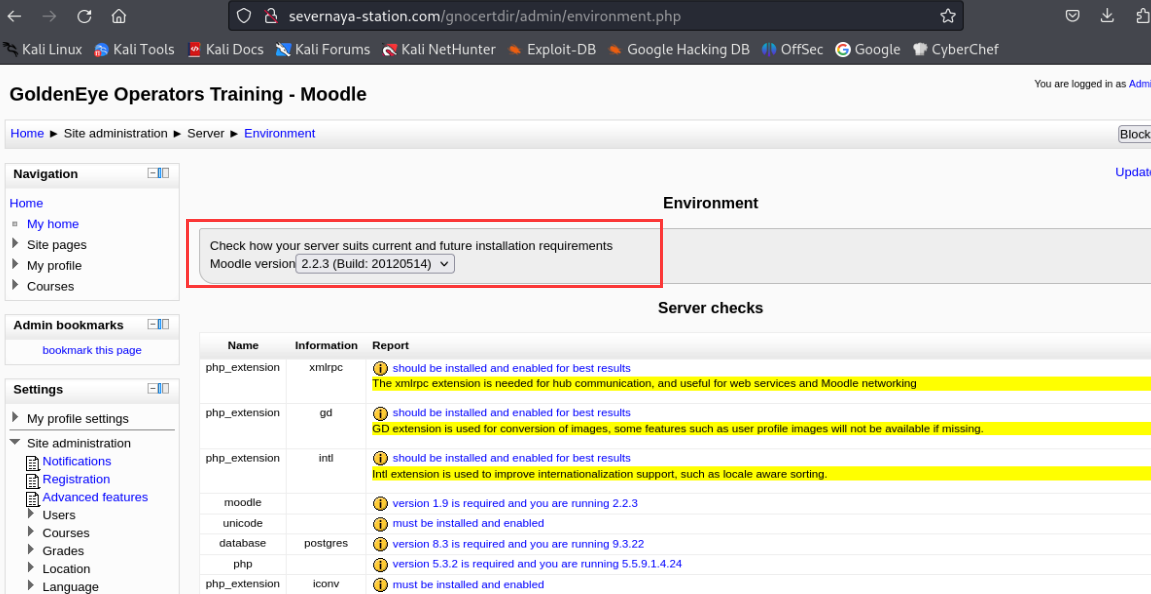Click 'bookmark this page' link
This screenshot has width=1151, height=594.
[x=92, y=350]
